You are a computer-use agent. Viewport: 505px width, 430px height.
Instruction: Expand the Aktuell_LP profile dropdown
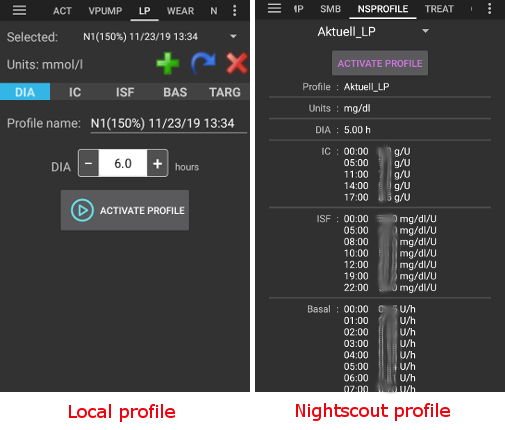(x=425, y=31)
